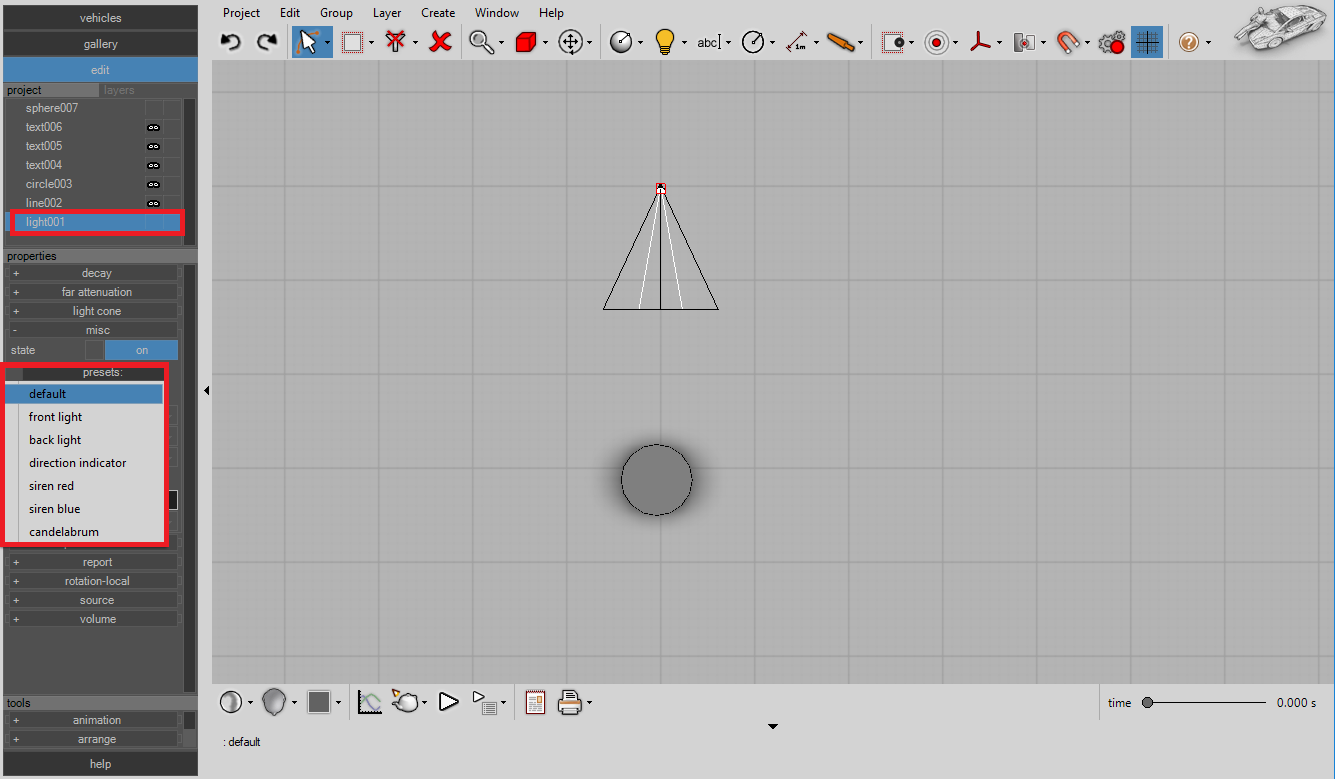Open dropdown arrow next to red cube
The image size is (1335, 779).
[x=545, y=43]
